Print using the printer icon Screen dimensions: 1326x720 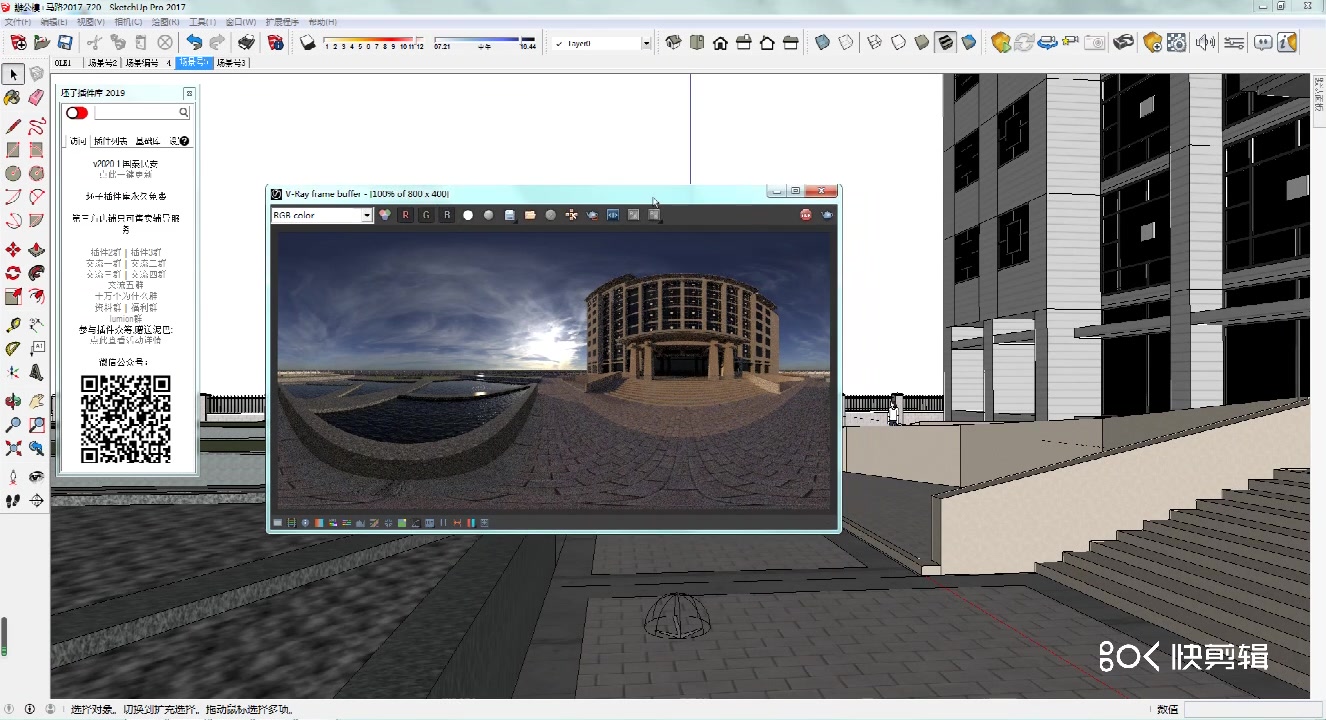point(246,43)
